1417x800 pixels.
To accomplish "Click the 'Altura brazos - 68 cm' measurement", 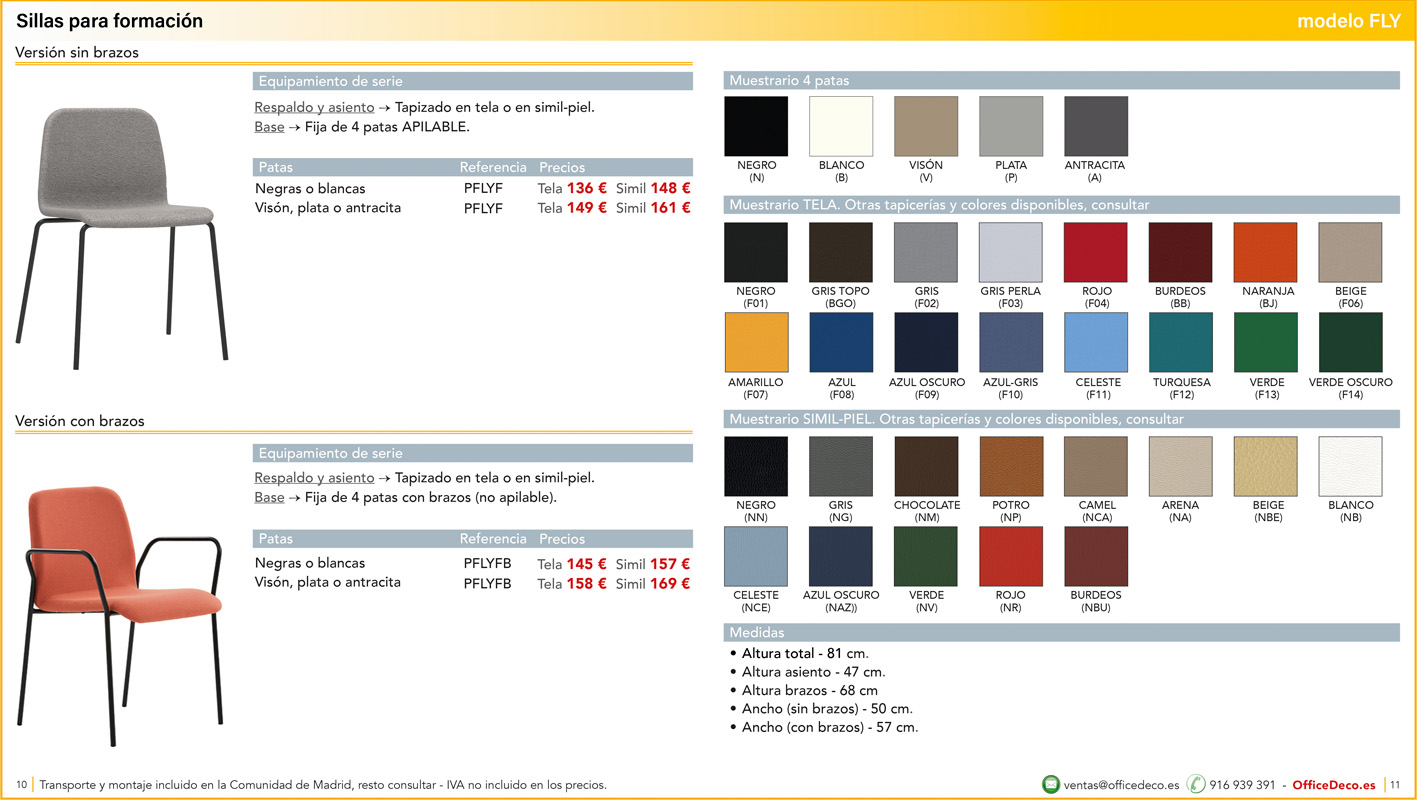I will tap(810, 690).
